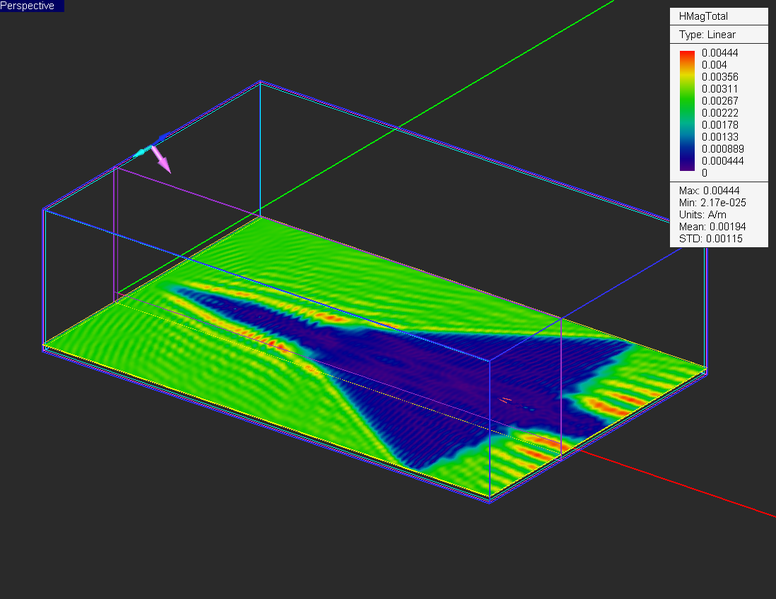The image size is (776, 599).
Task: Click the red top of the color bar
Action: coord(686,56)
